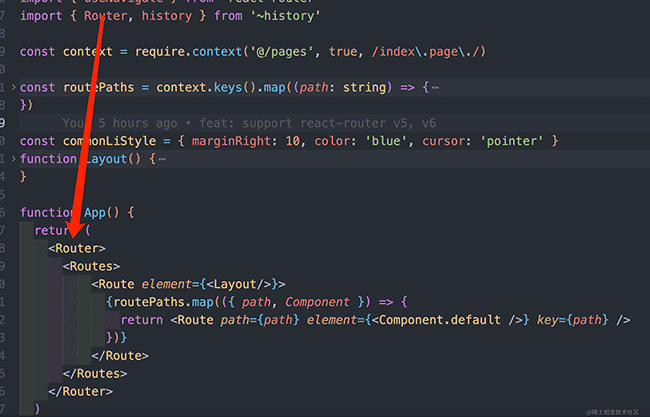Click context.keys() call
The width and height of the screenshot is (650, 417).
tap(206, 87)
